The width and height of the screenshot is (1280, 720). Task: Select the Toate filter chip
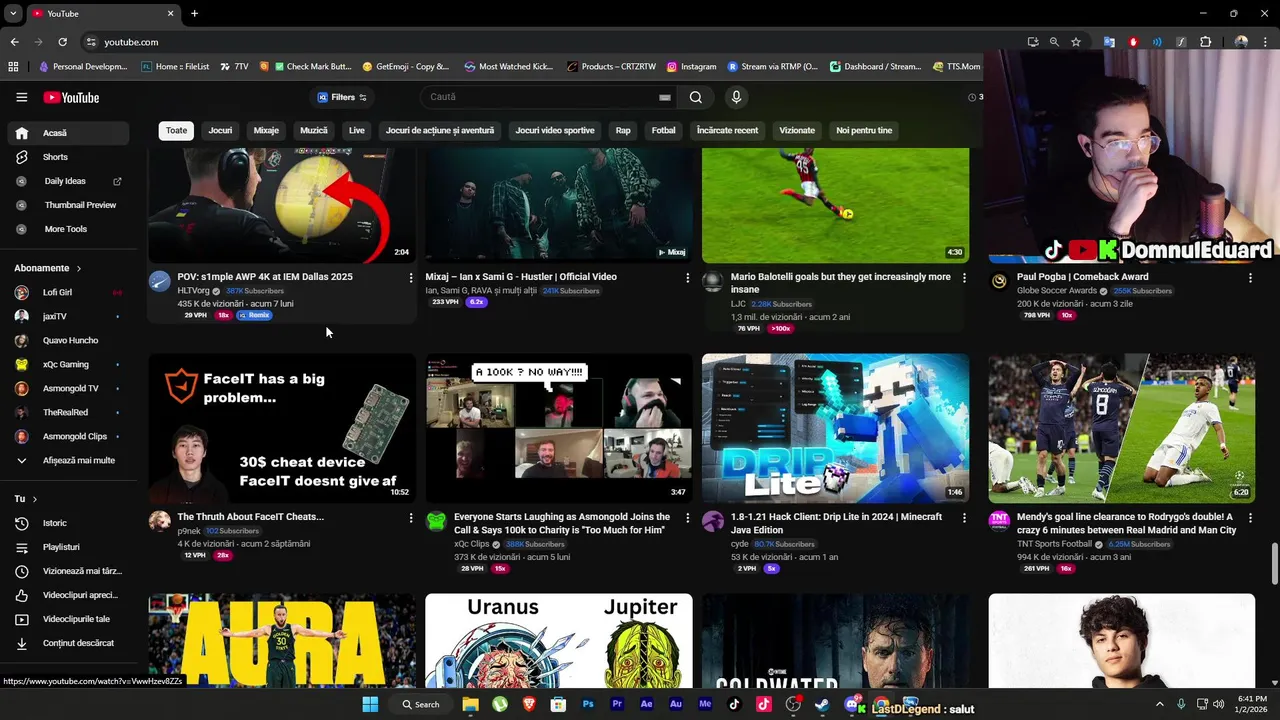(176, 130)
